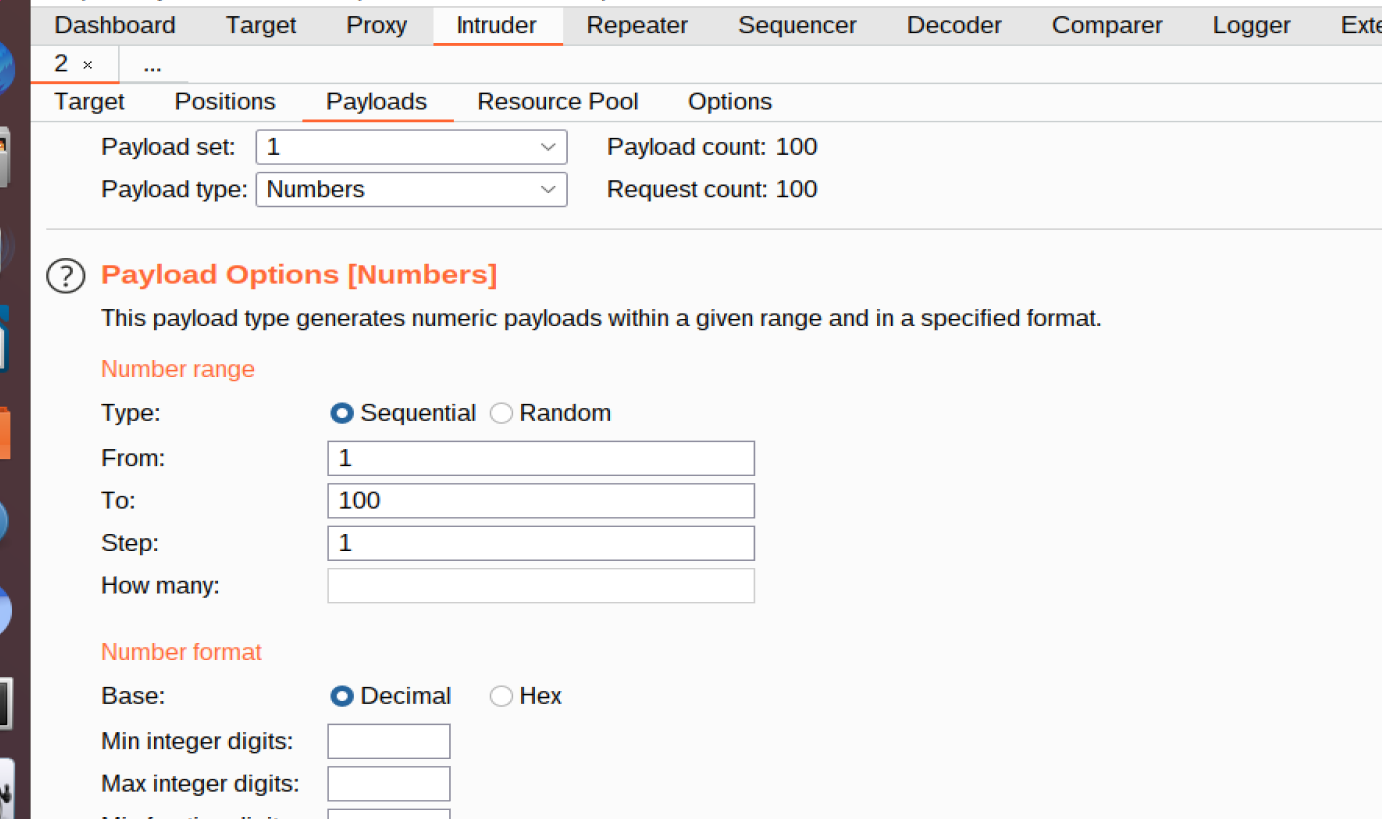Click the Step input field
This screenshot has width=1382, height=819.
pos(541,543)
